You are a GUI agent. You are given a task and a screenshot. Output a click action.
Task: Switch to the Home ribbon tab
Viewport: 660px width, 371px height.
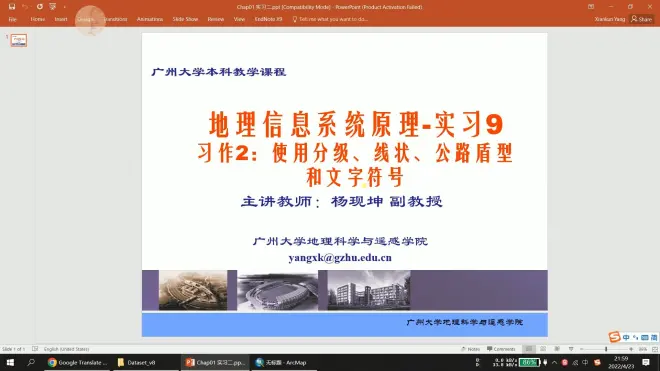click(x=37, y=19)
